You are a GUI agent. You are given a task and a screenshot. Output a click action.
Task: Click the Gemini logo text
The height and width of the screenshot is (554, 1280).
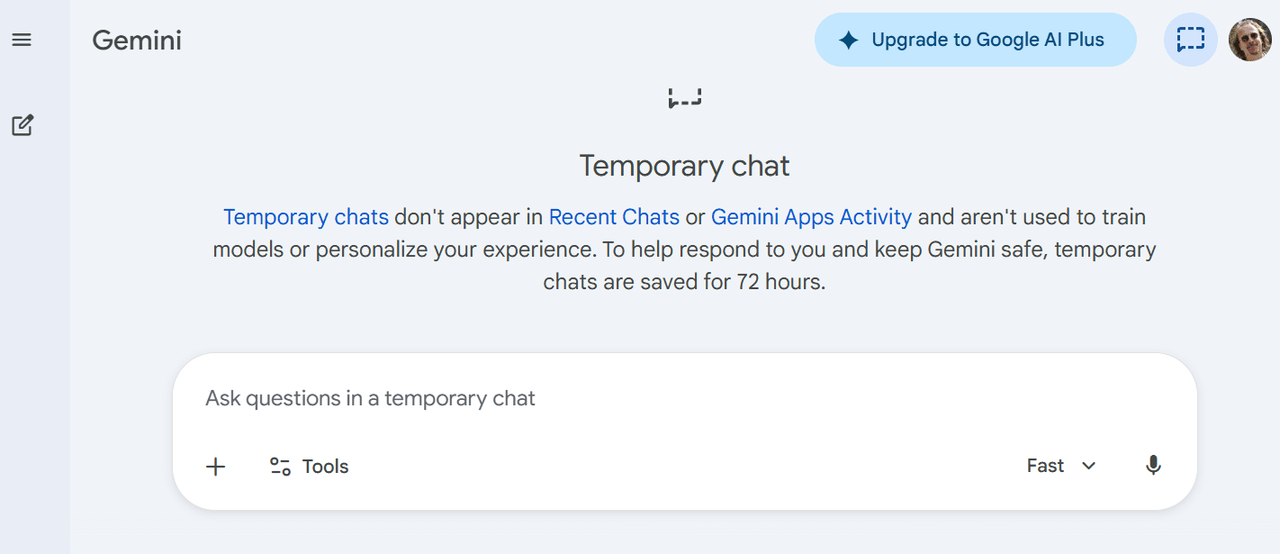tap(137, 40)
